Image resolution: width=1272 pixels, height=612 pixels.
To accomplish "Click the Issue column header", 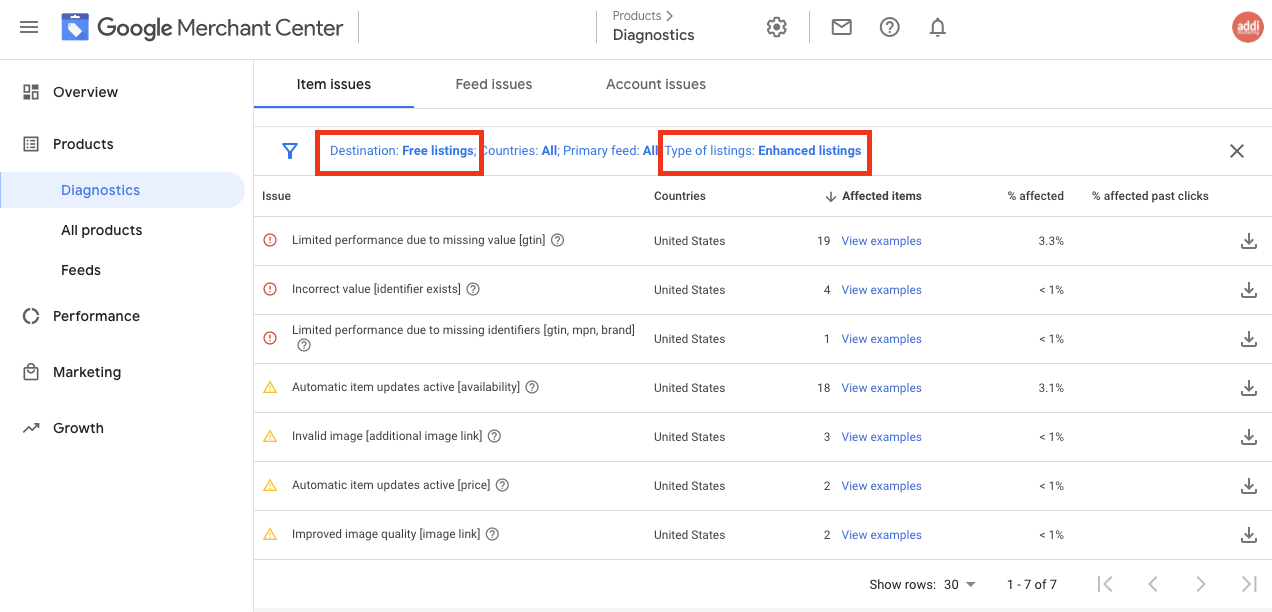I will click(276, 196).
